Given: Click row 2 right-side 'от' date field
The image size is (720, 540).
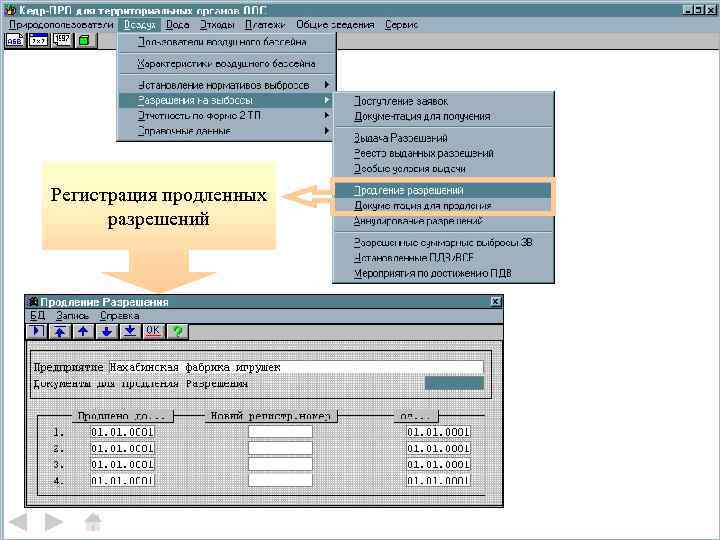Looking at the screenshot, I should (x=439, y=448).
